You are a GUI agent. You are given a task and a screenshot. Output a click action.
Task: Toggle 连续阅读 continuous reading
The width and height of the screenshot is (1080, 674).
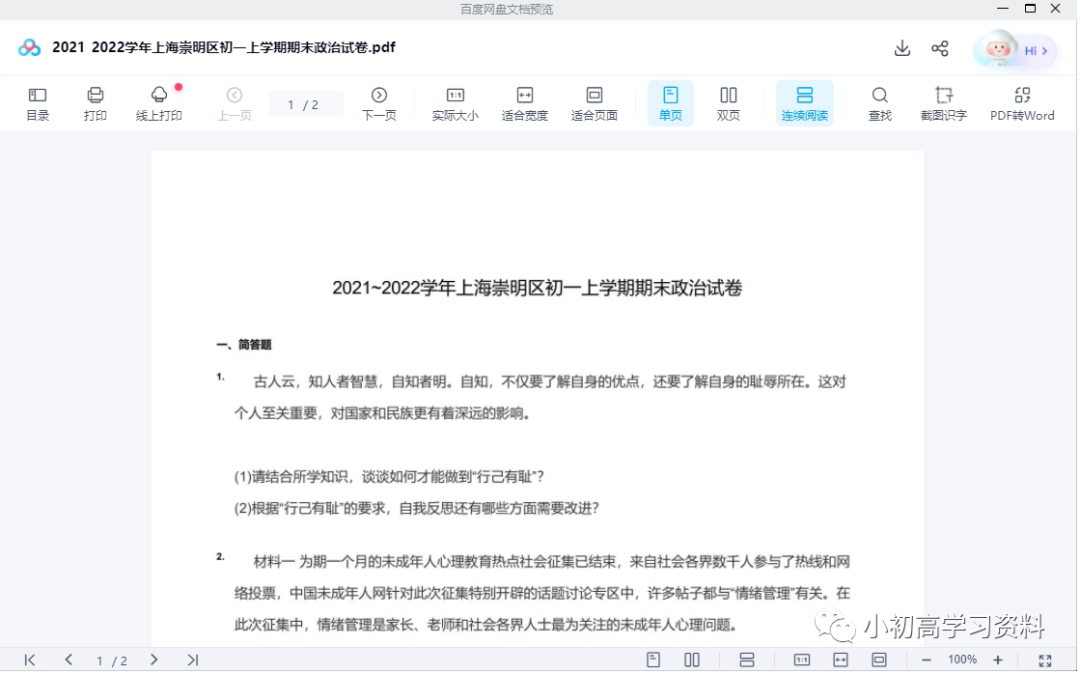tap(804, 103)
